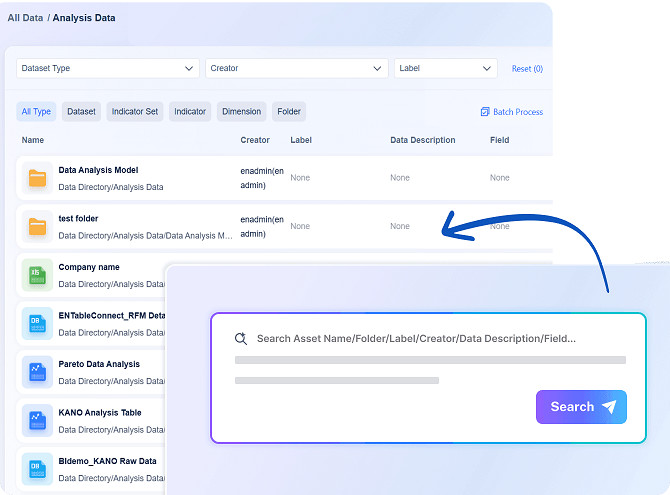Filter by the Dimension tab

(x=241, y=112)
